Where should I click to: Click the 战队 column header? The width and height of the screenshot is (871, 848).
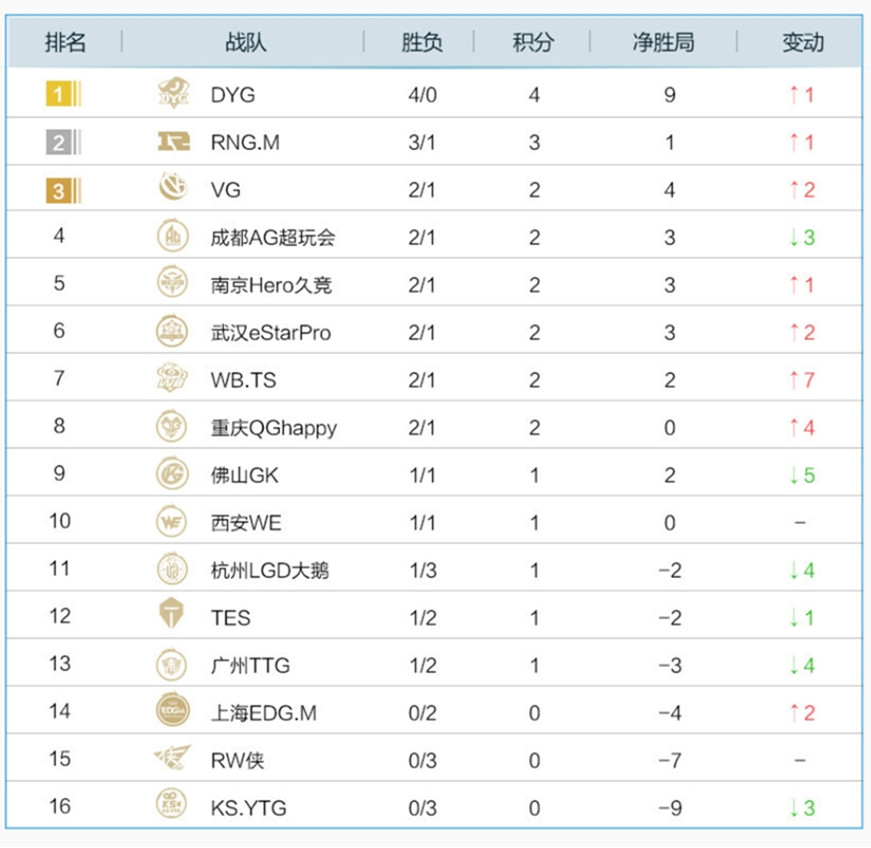tap(245, 42)
